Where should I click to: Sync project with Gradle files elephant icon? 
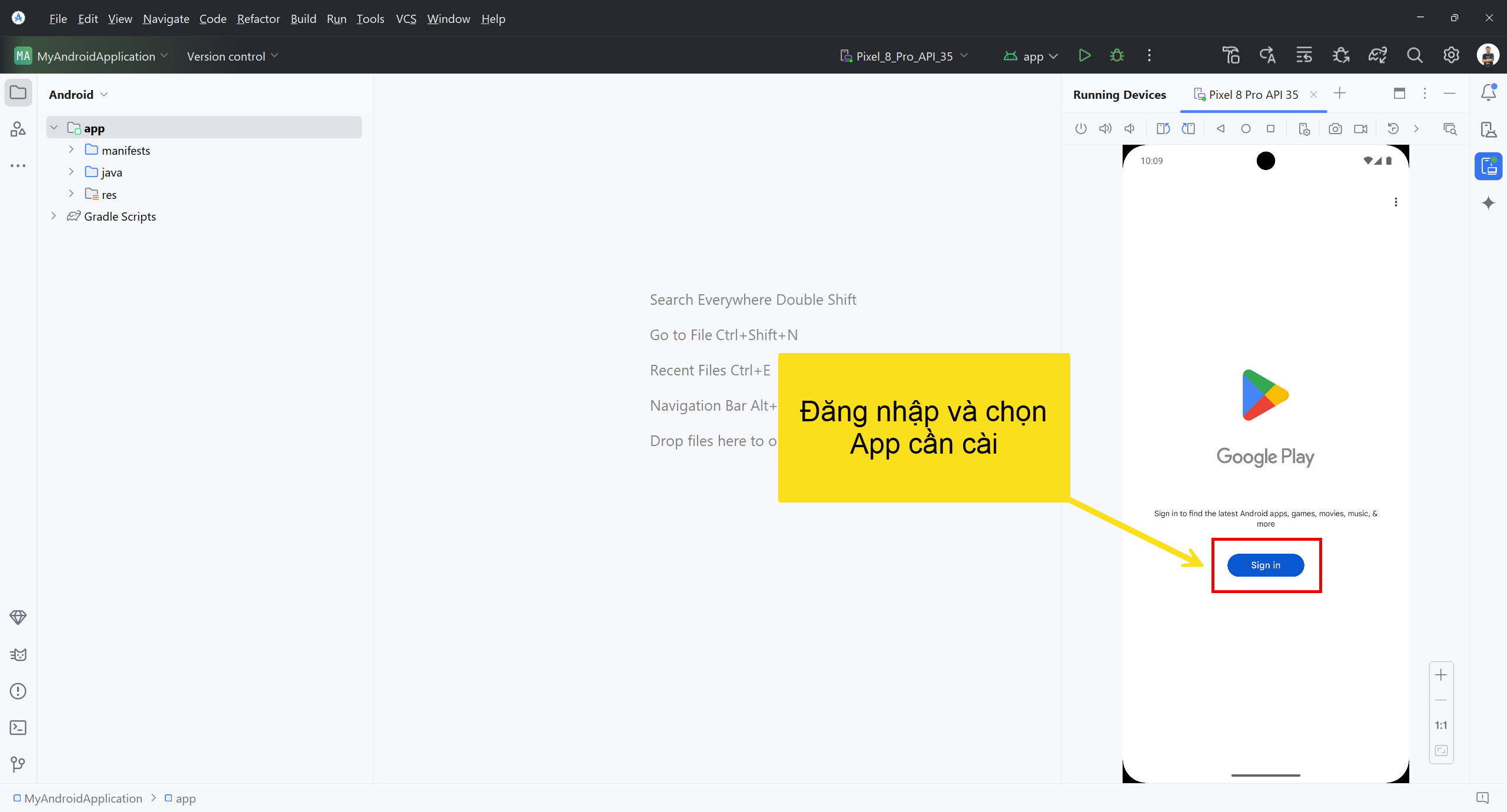coord(1377,55)
